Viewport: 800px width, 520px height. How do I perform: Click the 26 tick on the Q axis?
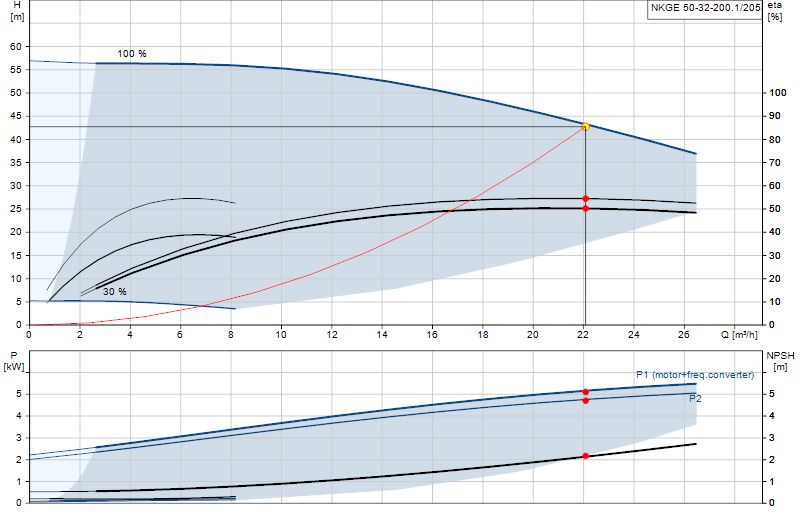coord(684,335)
